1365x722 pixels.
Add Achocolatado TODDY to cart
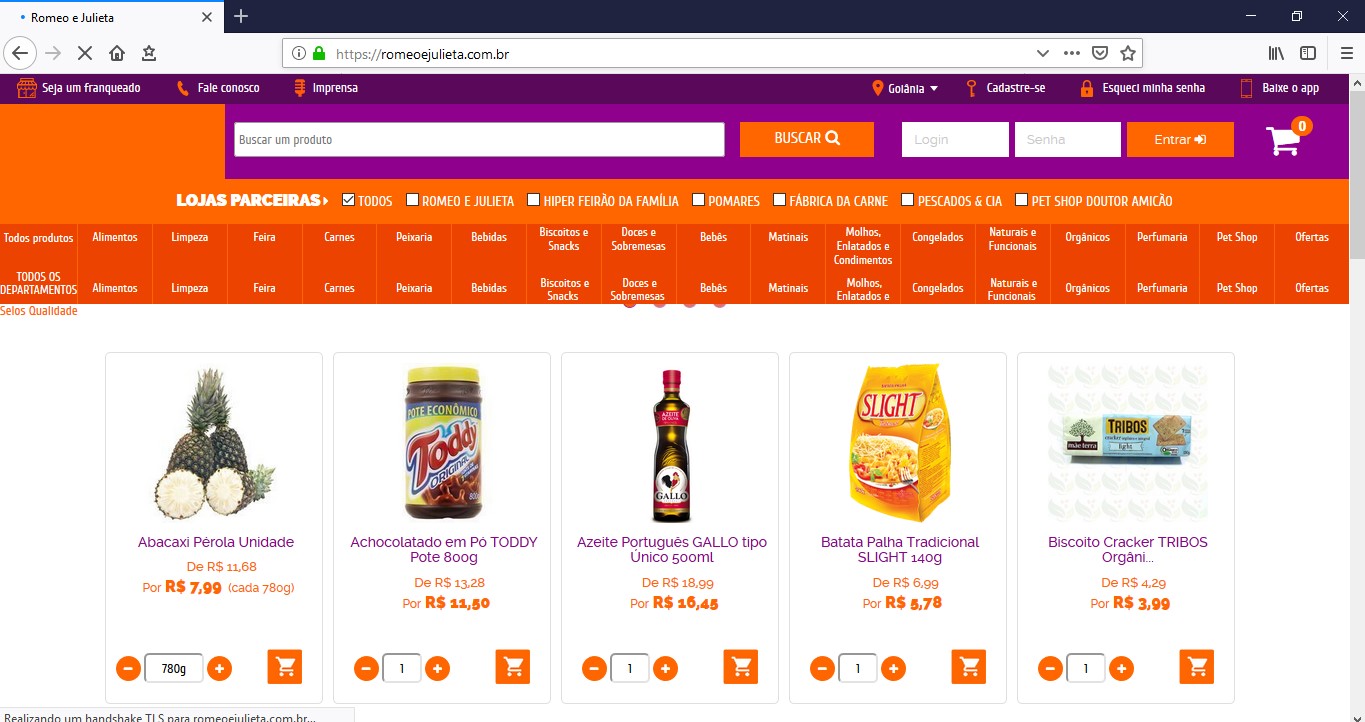tap(513, 667)
